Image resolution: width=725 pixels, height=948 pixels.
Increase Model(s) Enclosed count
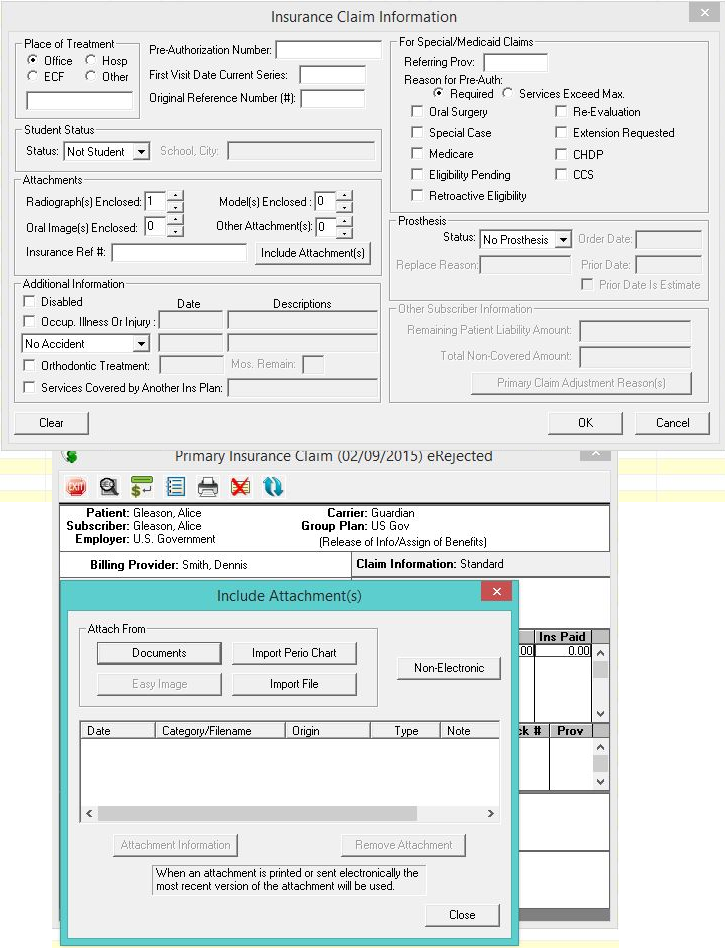point(344,196)
